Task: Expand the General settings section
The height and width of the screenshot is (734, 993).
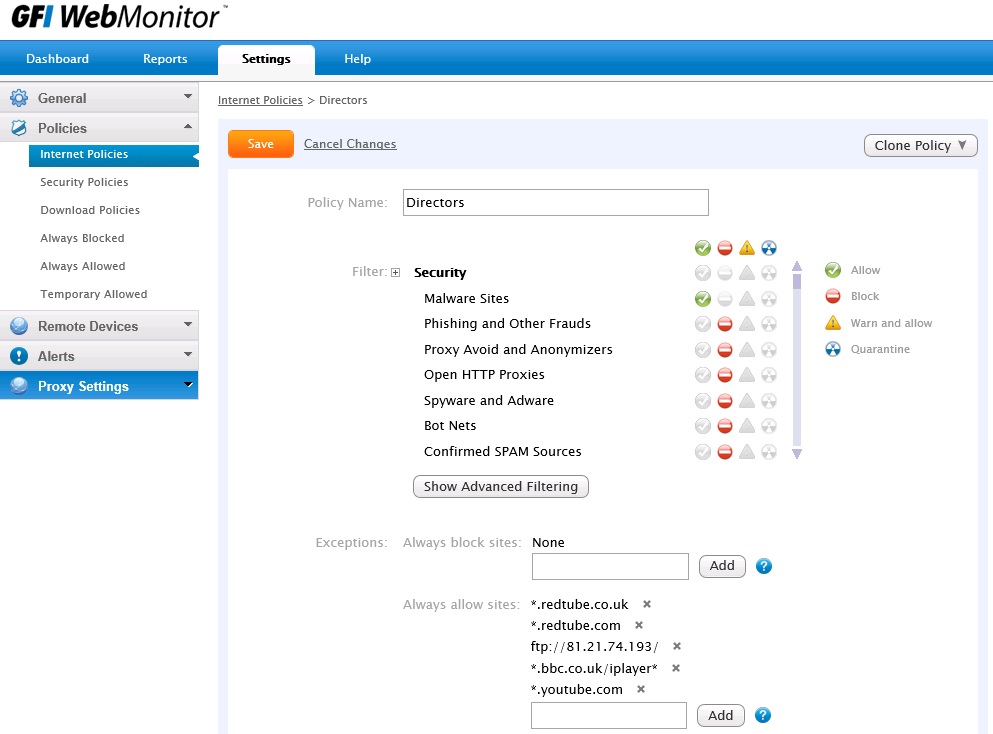Action: pyautogui.click(x=99, y=98)
